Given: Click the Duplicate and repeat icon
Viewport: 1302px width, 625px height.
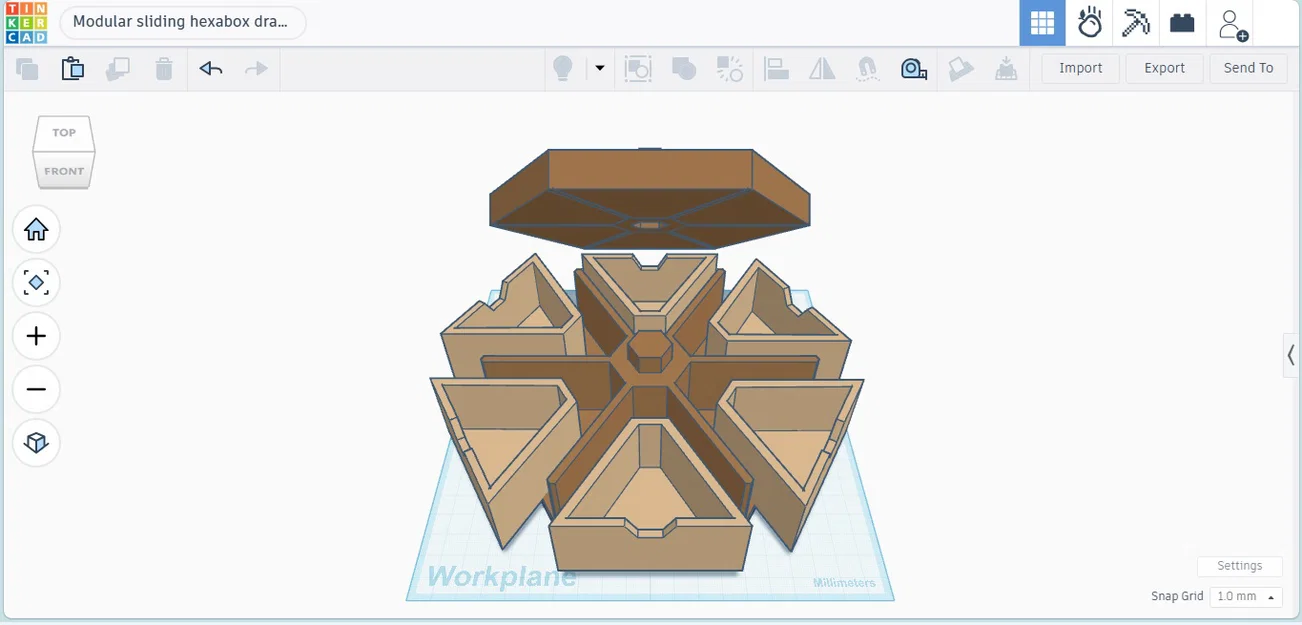Looking at the screenshot, I should (118, 68).
